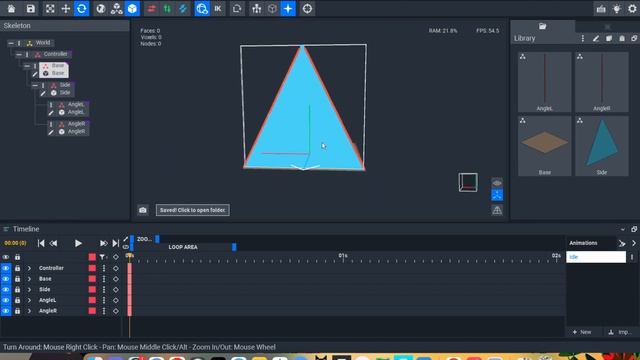Click the Library pencil edit icon

(596, 38)
